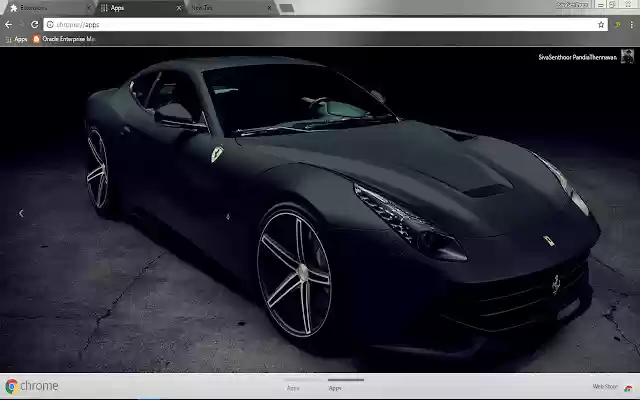
Task: Select the second Apps page indicator
Action: click(x=345, y=384)
